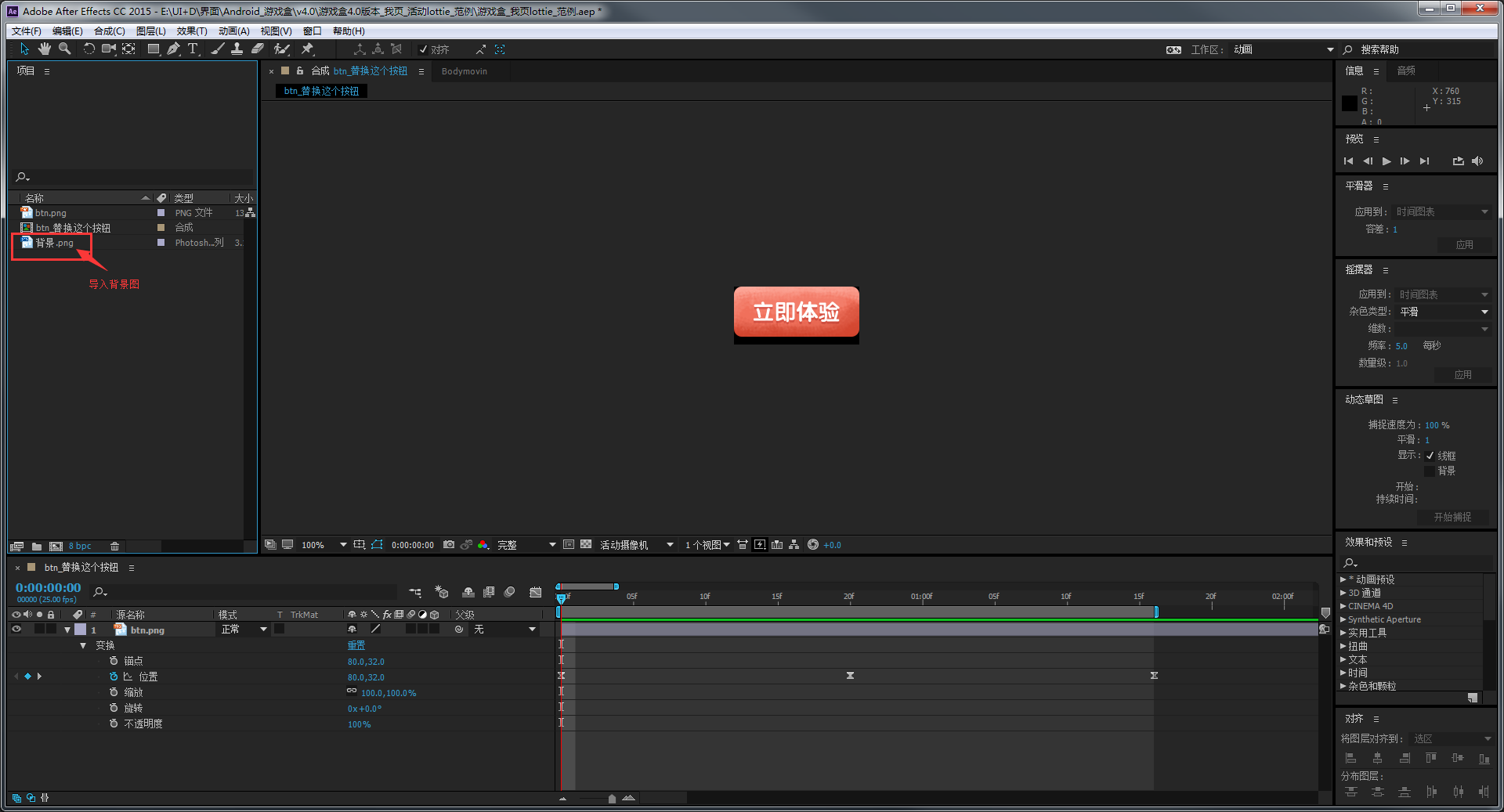Select the Brush tool
The image size is (1504, 812).
[218, 49]
